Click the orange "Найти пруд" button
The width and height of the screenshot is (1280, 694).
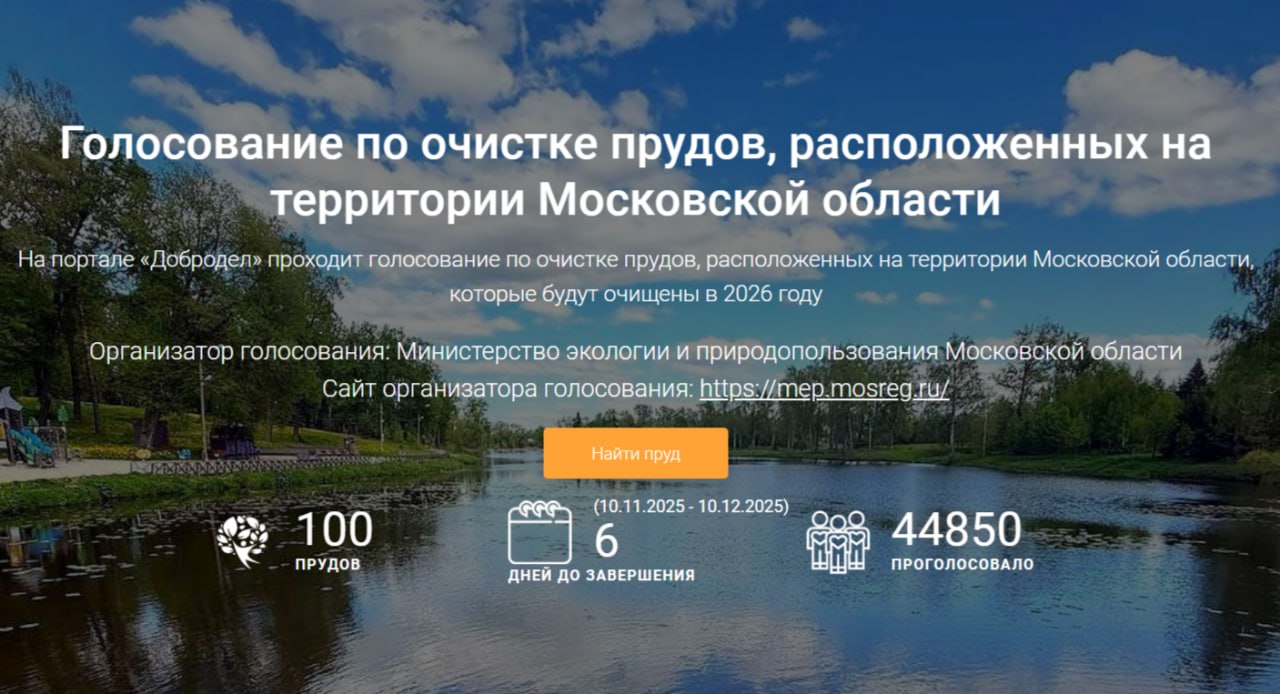tap(635, 453)
